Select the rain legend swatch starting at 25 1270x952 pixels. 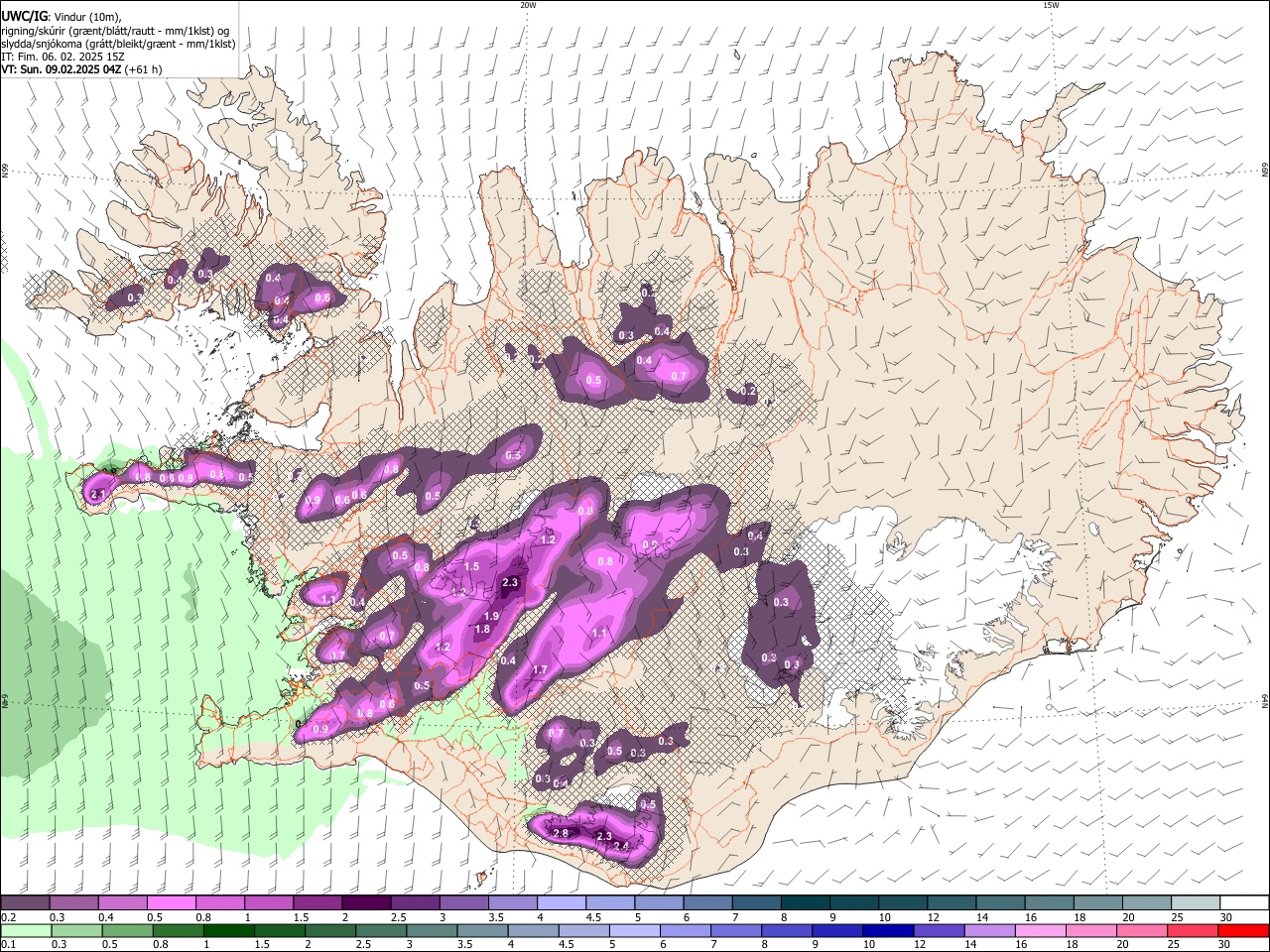pos(1194,931)
